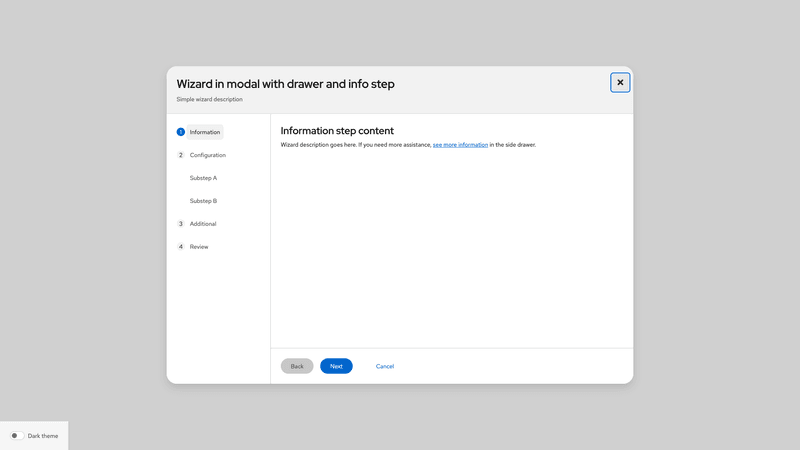
Task: Go to the Configuration step
Action: (208, 155)
